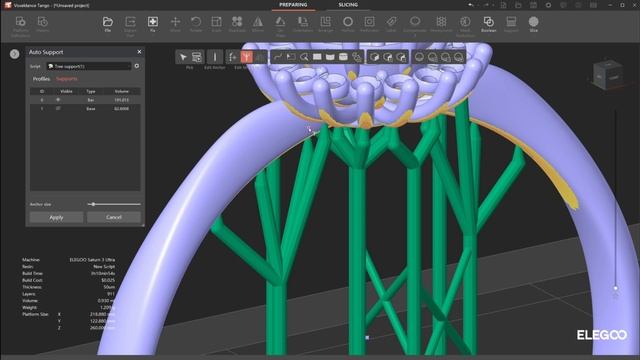The image size is (640, 360).
Task: Open the File tool in top toolbar
Action: 108,24
